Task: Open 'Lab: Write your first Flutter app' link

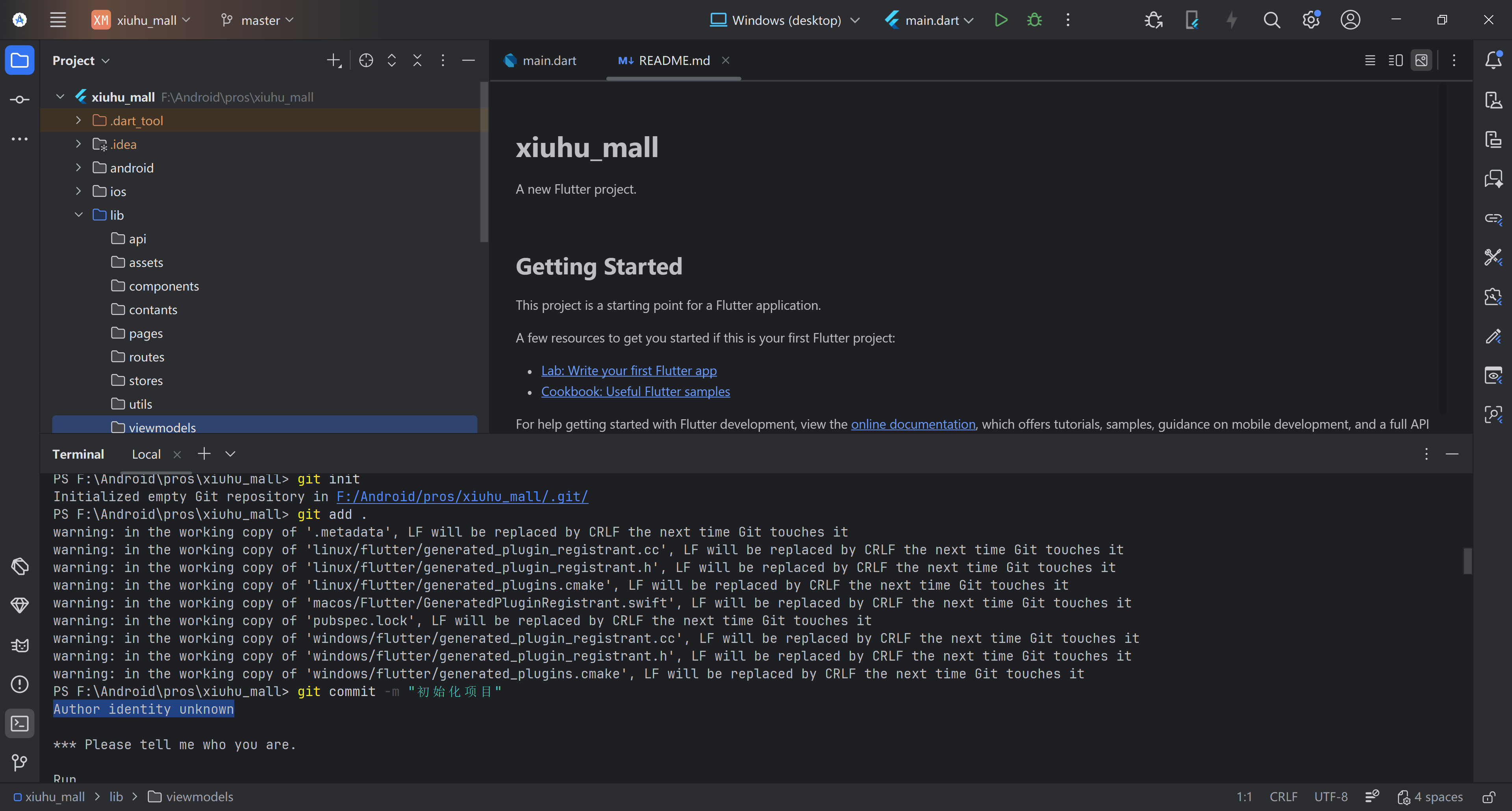Action: (x=629, y=371)
